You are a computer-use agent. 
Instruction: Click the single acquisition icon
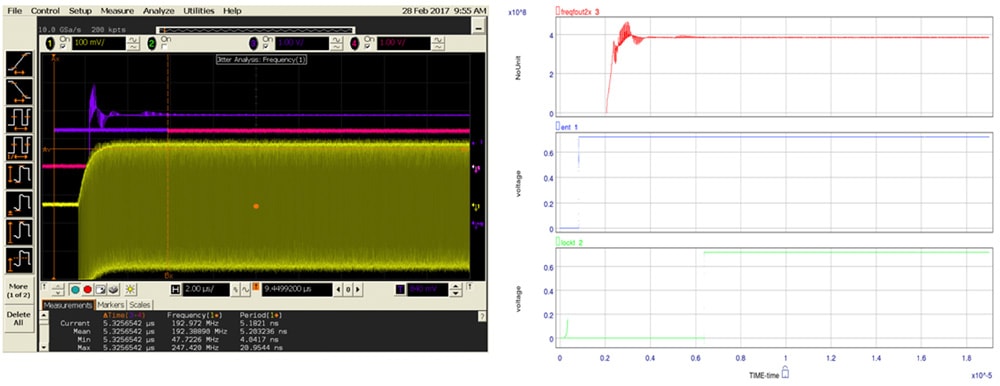point(101,289)
